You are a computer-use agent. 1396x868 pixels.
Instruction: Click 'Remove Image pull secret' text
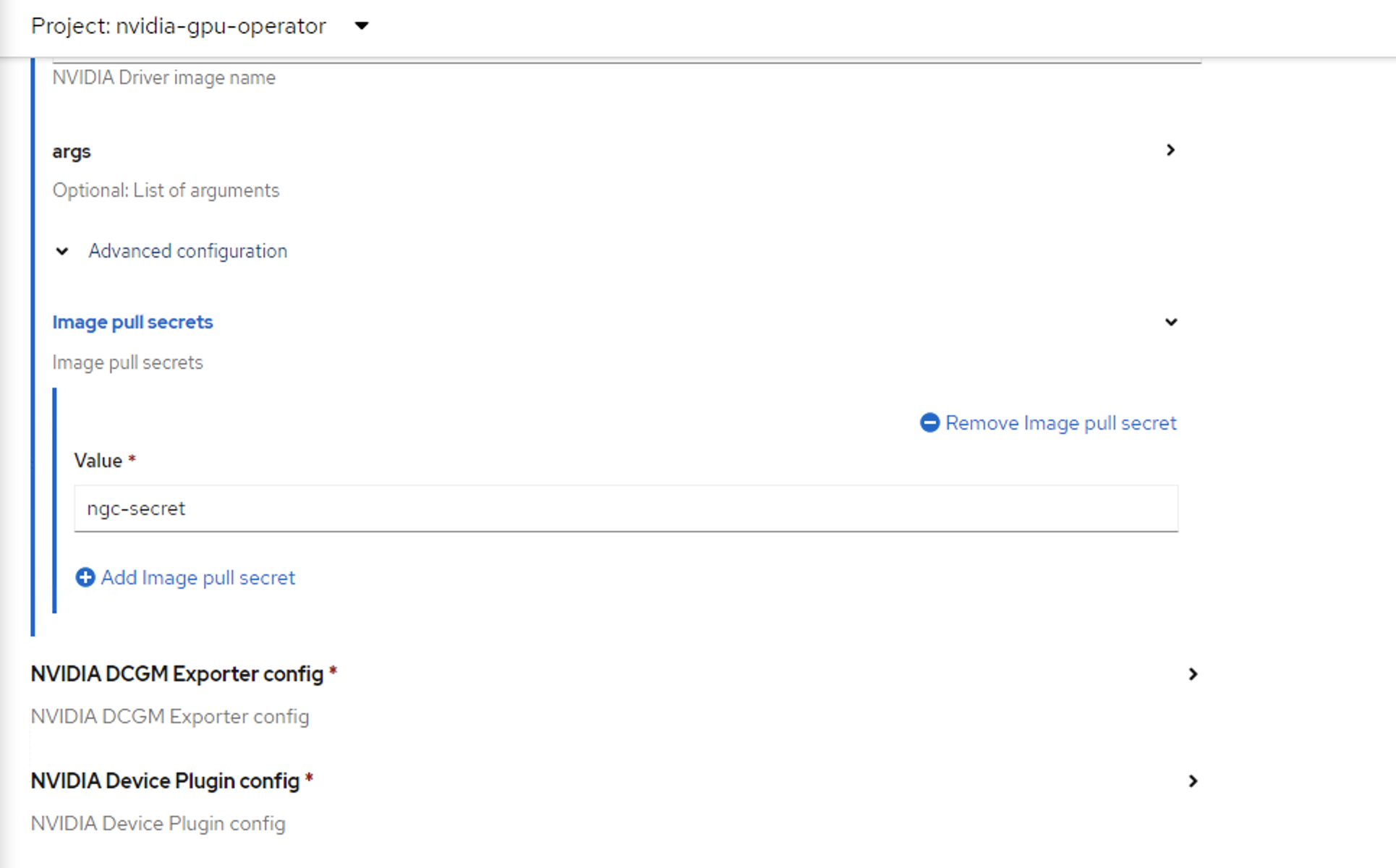click(x=1060, y=422)
